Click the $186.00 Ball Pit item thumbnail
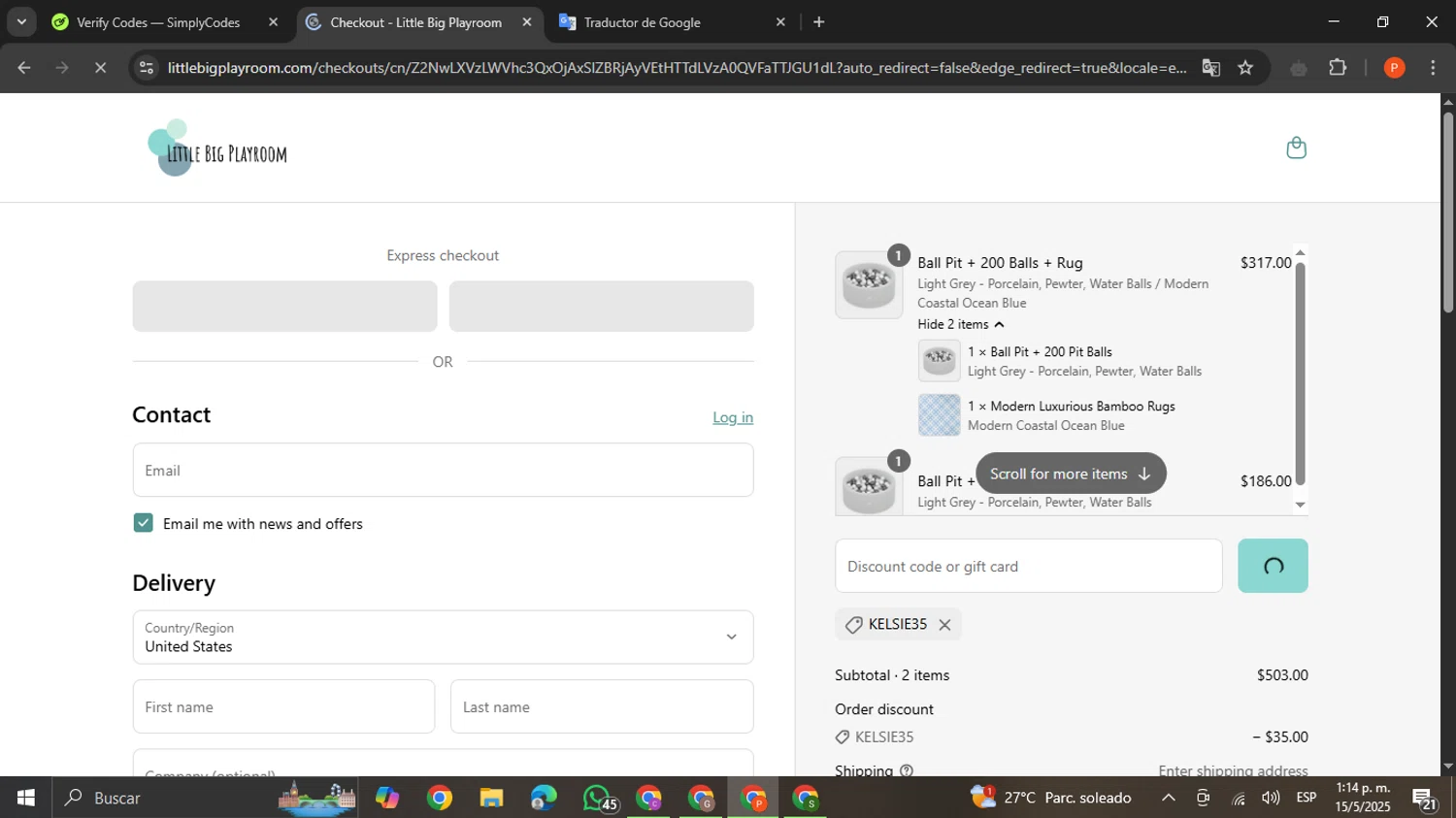Image resolution: width=1456 pixels, height=818 pixels. (x=869, y=486)
